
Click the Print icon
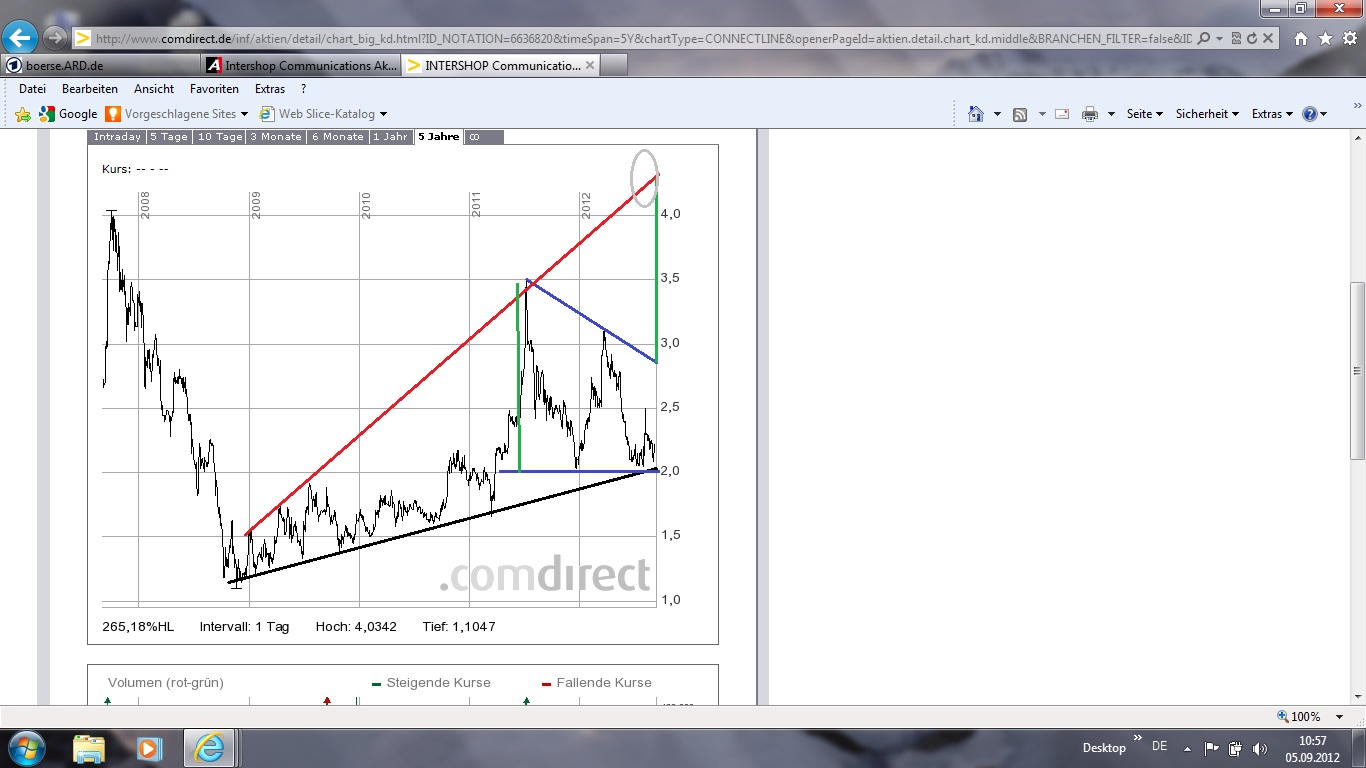tap(1088, 114)
